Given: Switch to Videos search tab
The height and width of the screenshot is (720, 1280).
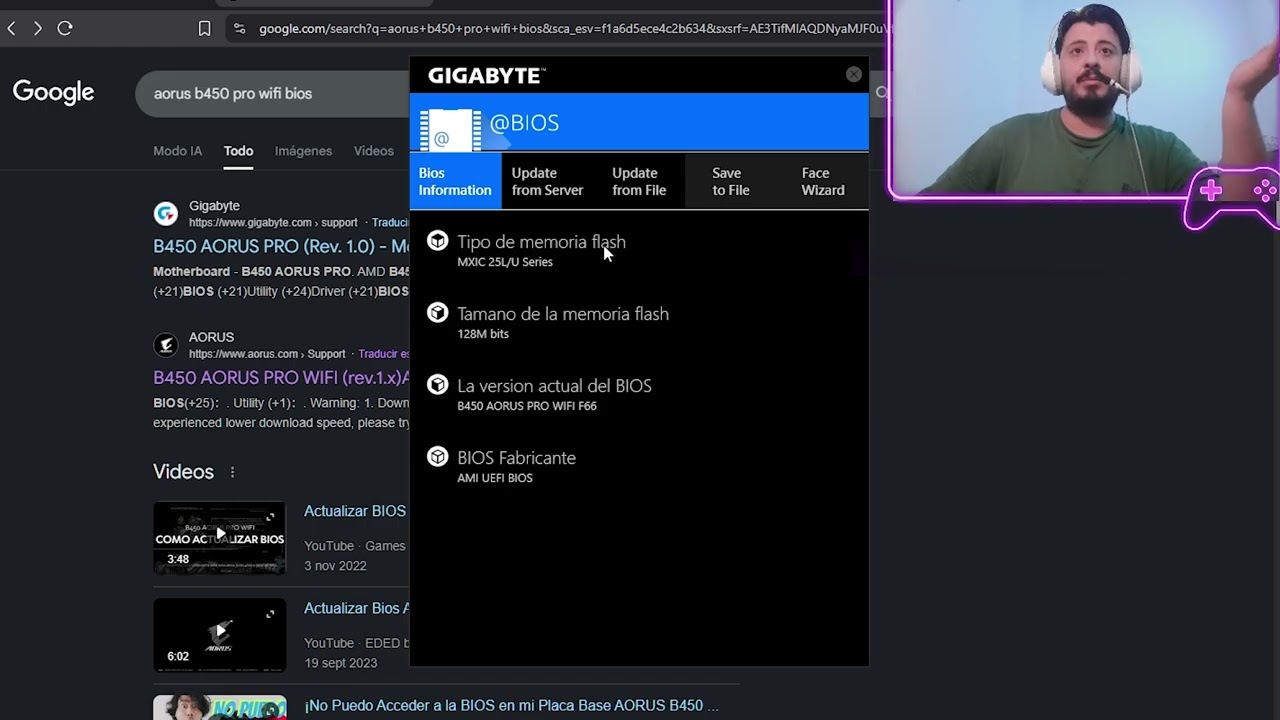Looking at the screenshot, I should [x=373, y=151].
